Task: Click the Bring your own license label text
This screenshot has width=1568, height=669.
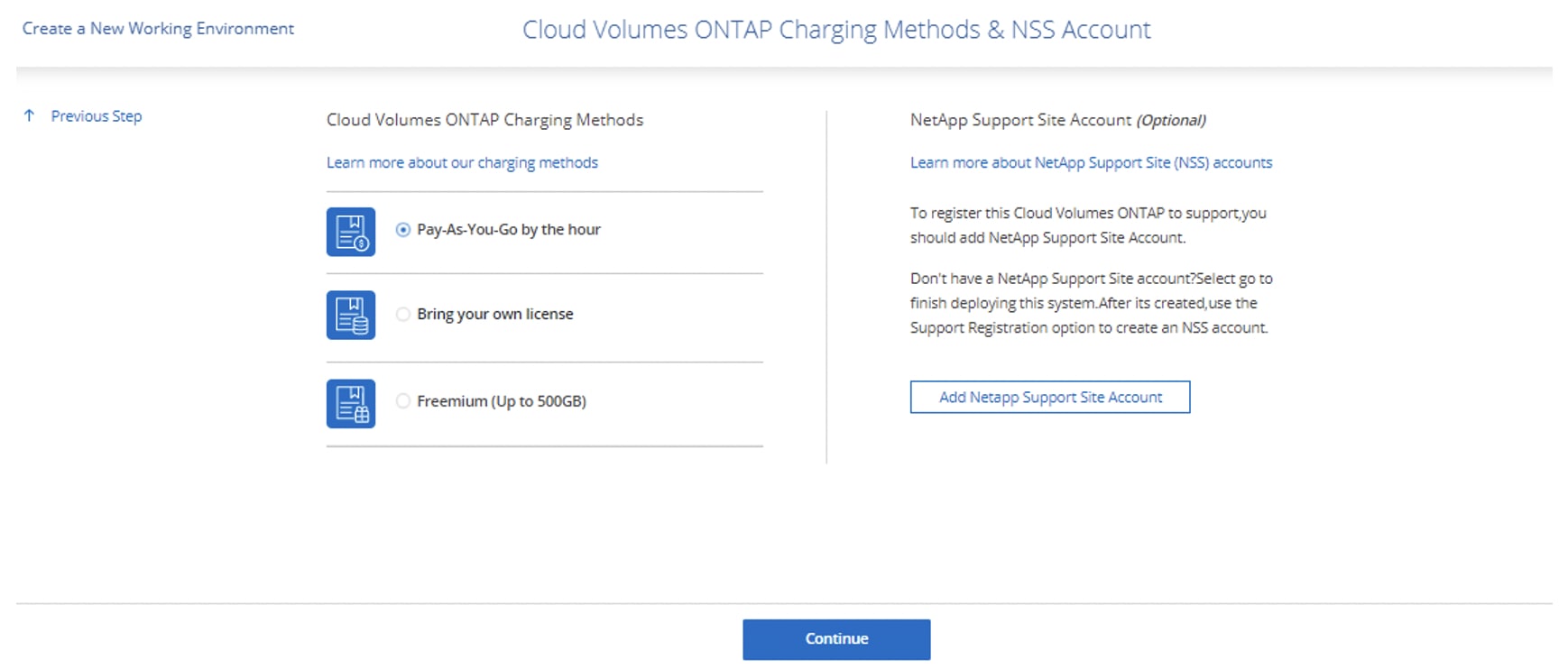Action: point(494,314)
